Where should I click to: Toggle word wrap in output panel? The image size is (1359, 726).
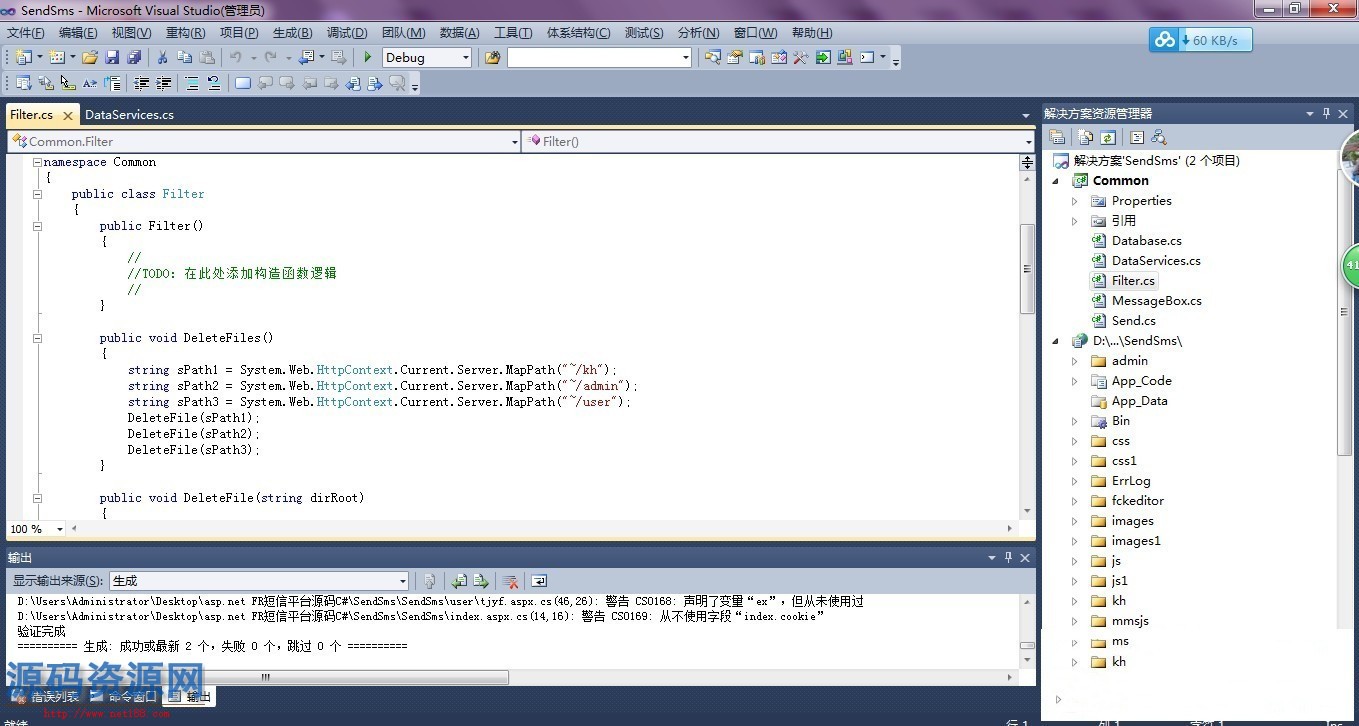539,581
